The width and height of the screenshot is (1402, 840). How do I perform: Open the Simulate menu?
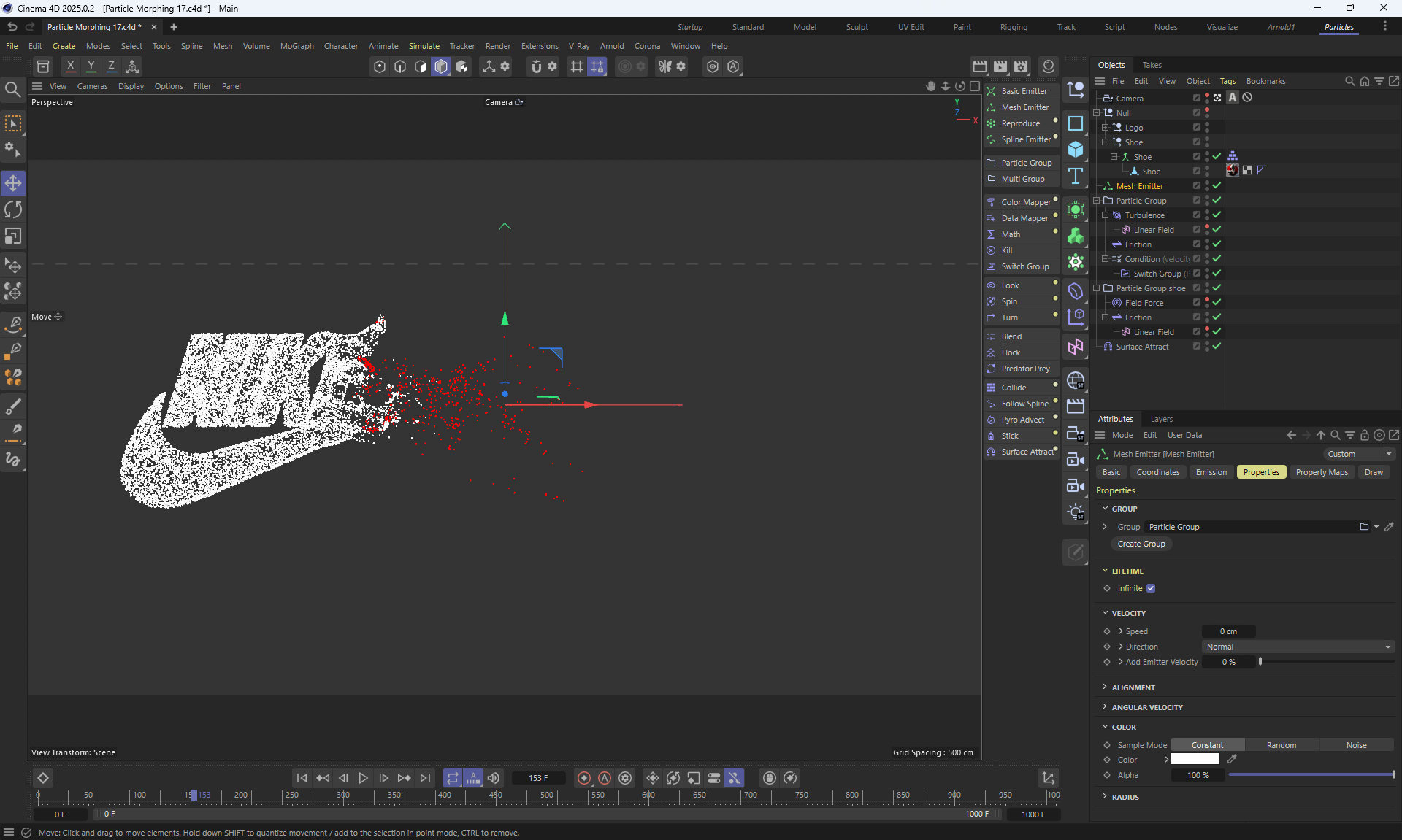pyautogui.click(x=424, y=46)
